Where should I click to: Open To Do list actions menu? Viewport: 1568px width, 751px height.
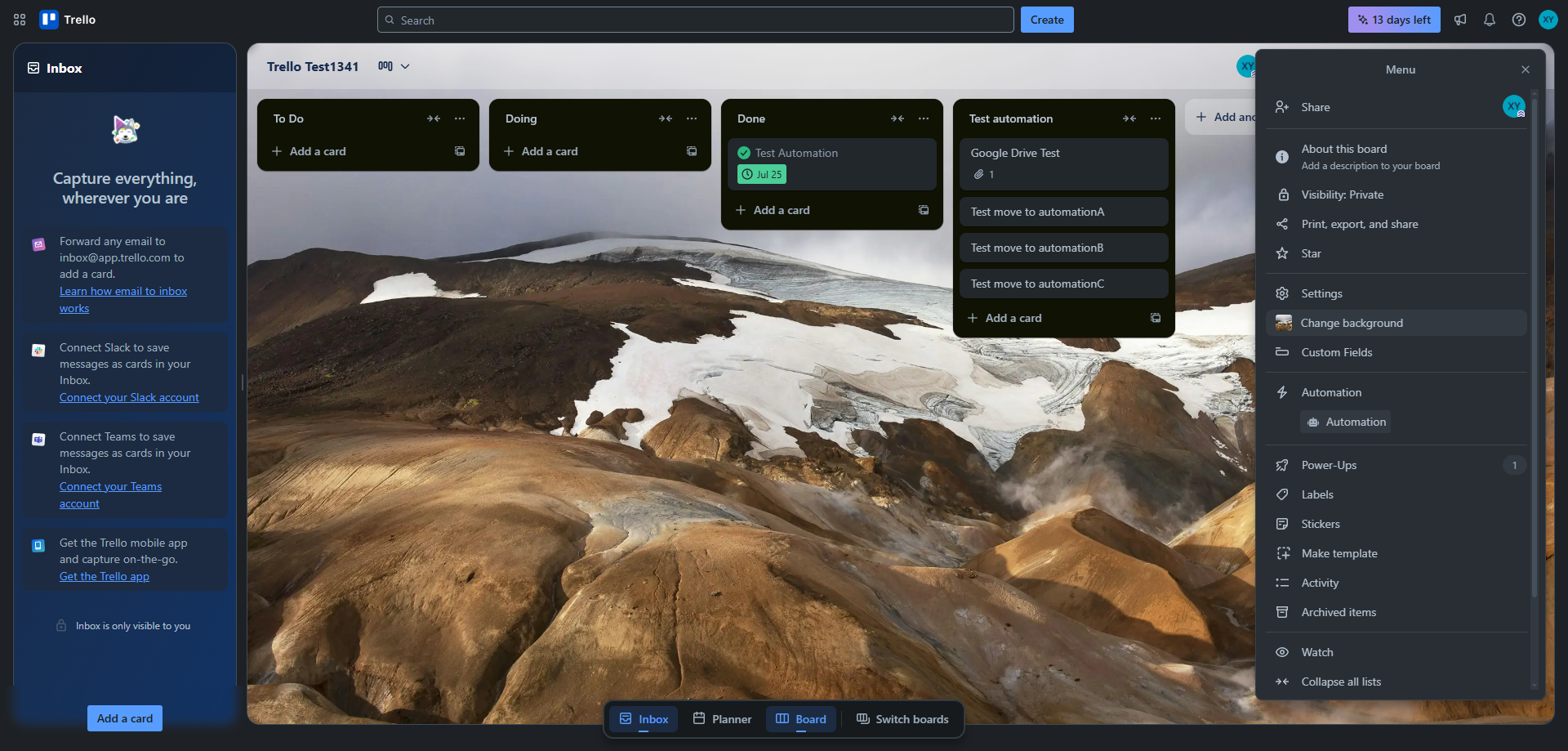point(460,118)
